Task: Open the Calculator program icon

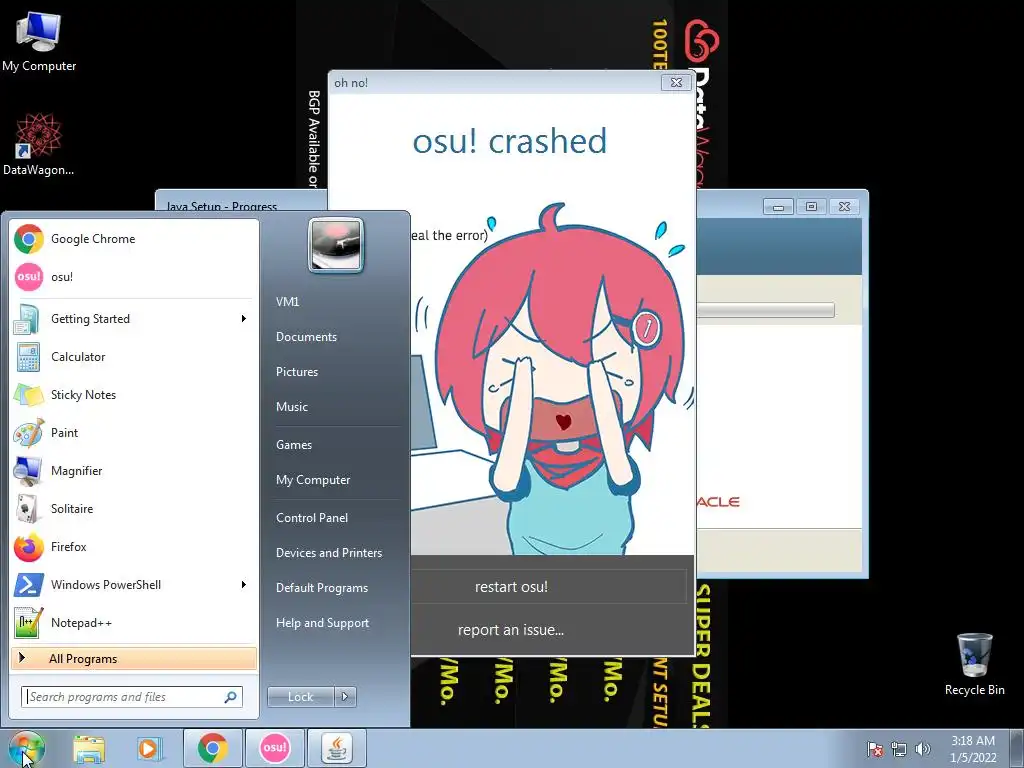Action: [29, 357]
